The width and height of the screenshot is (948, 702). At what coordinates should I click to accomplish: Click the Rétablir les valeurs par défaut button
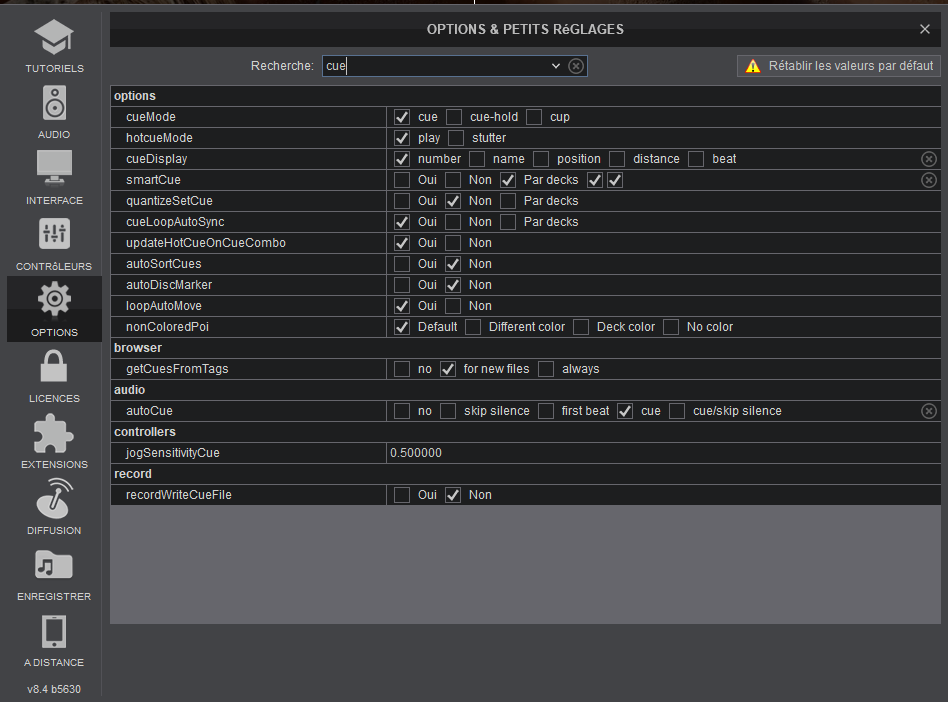pyautogui.click(x=838, y=66)
